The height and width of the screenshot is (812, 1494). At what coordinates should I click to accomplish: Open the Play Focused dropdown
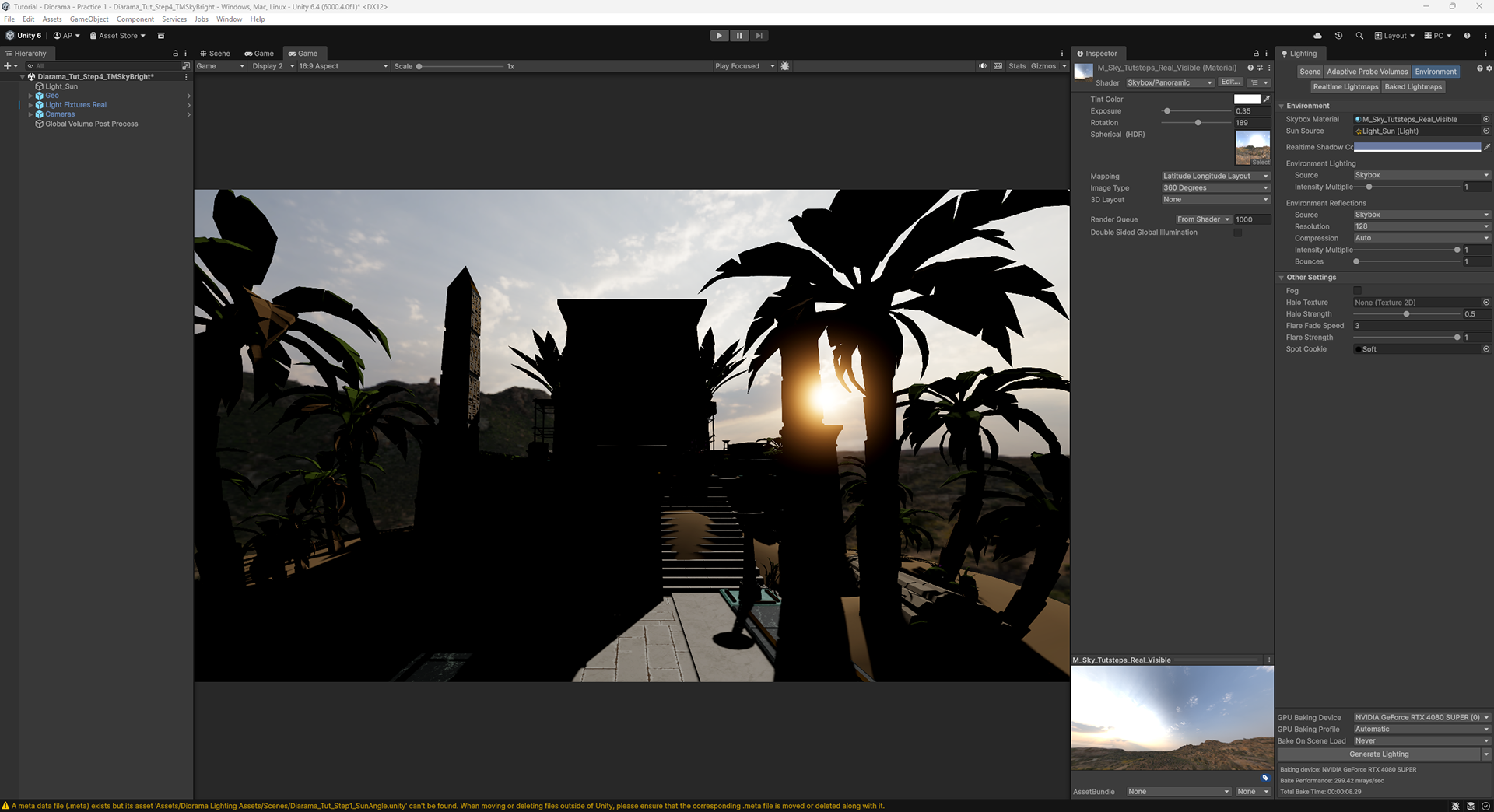pyautogui.click(x=745, y=66)
